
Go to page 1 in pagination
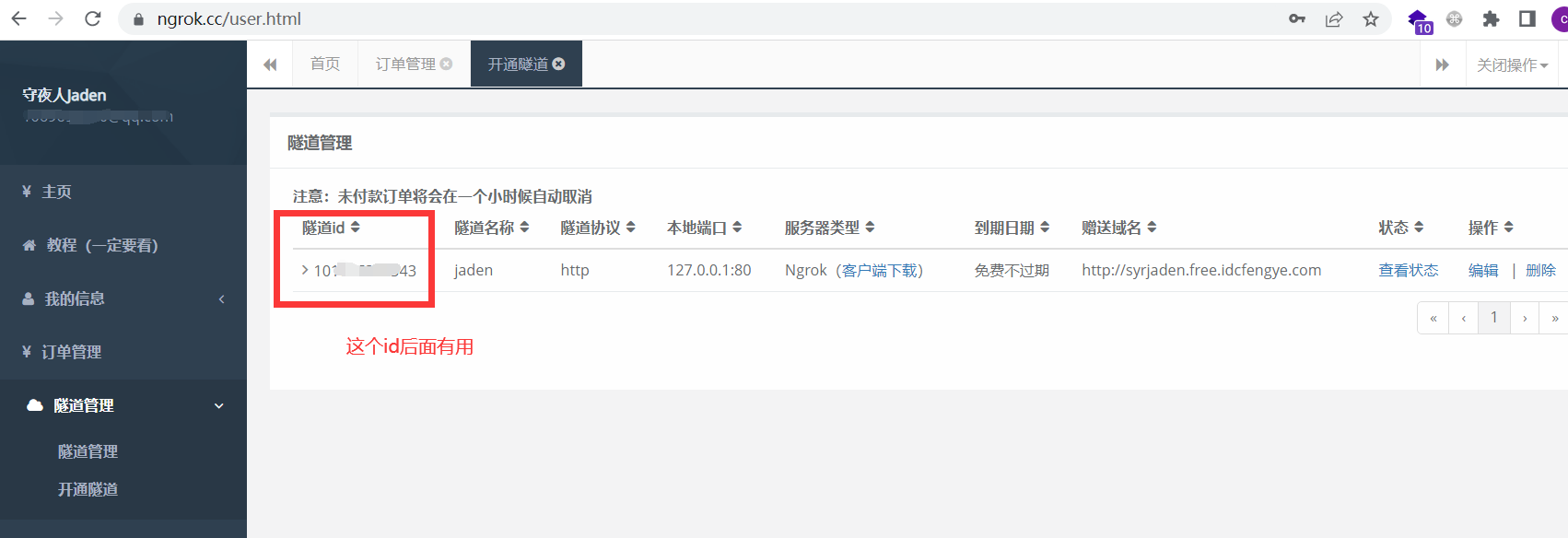1493,318
